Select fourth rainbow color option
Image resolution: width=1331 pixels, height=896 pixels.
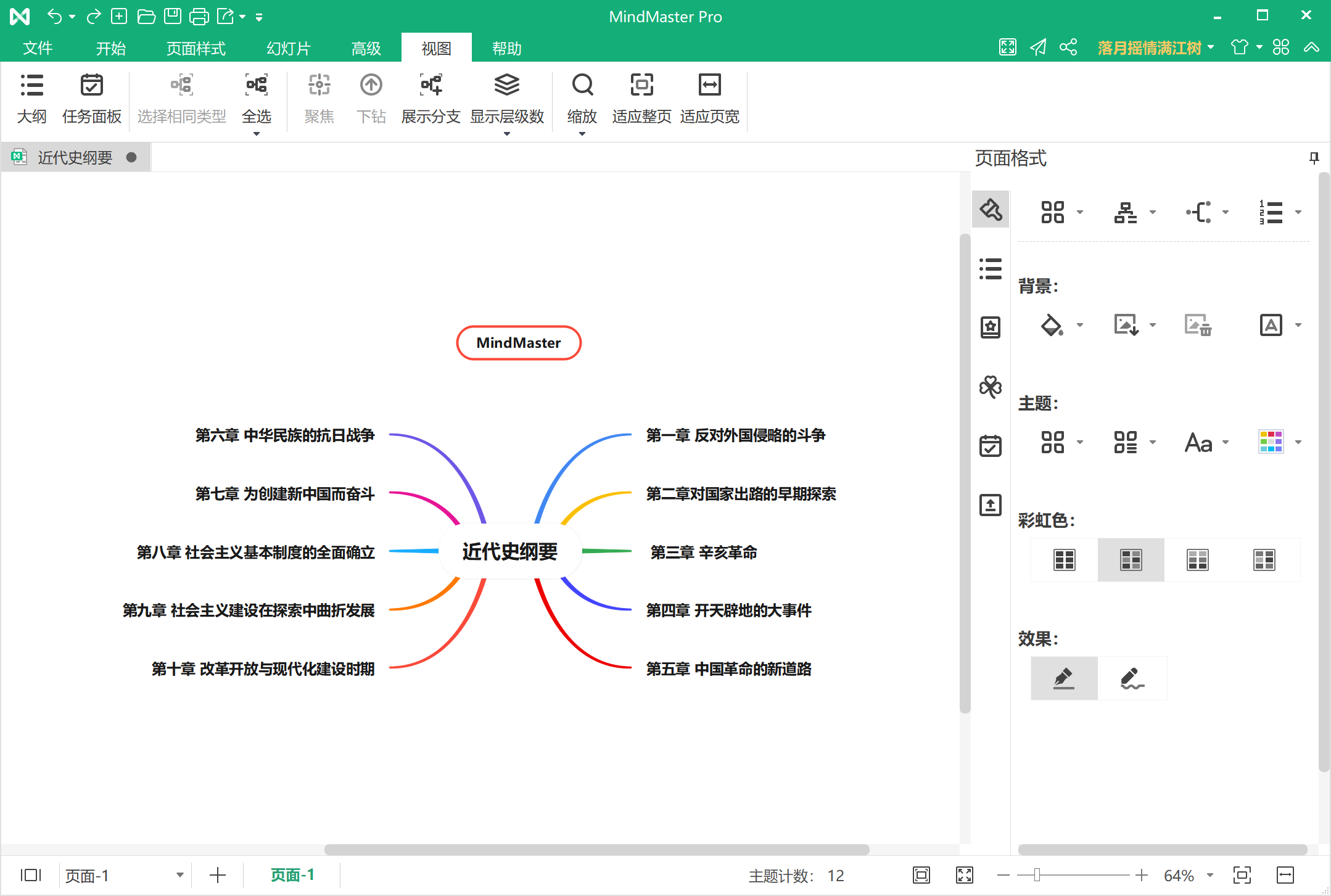(x=1264, y=560)
